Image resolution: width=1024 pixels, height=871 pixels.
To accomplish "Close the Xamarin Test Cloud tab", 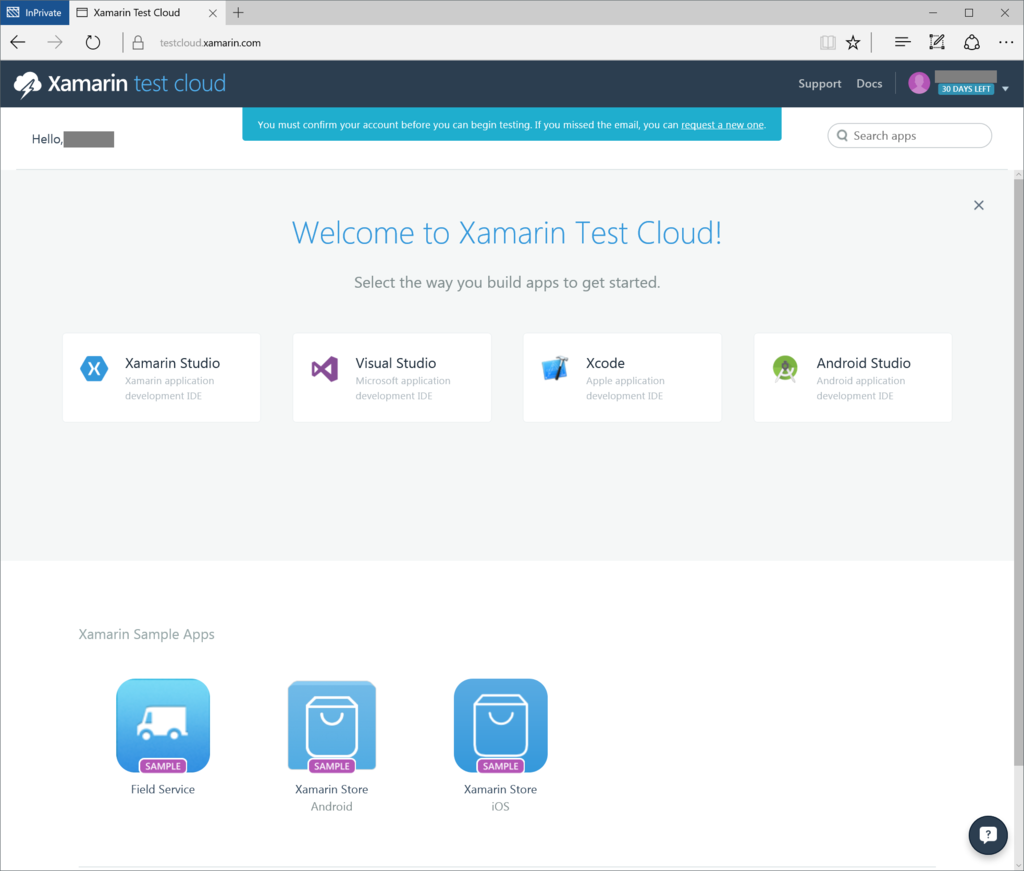I will pyautogui.click(x=212, y=12).
